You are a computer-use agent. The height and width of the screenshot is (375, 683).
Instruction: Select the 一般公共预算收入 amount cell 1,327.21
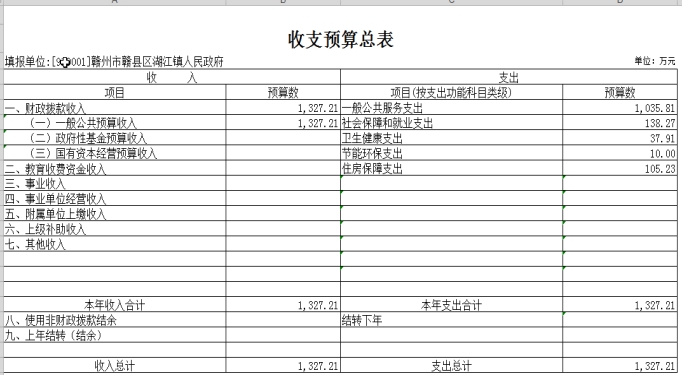pyautogui.click(x=283, y=123)
